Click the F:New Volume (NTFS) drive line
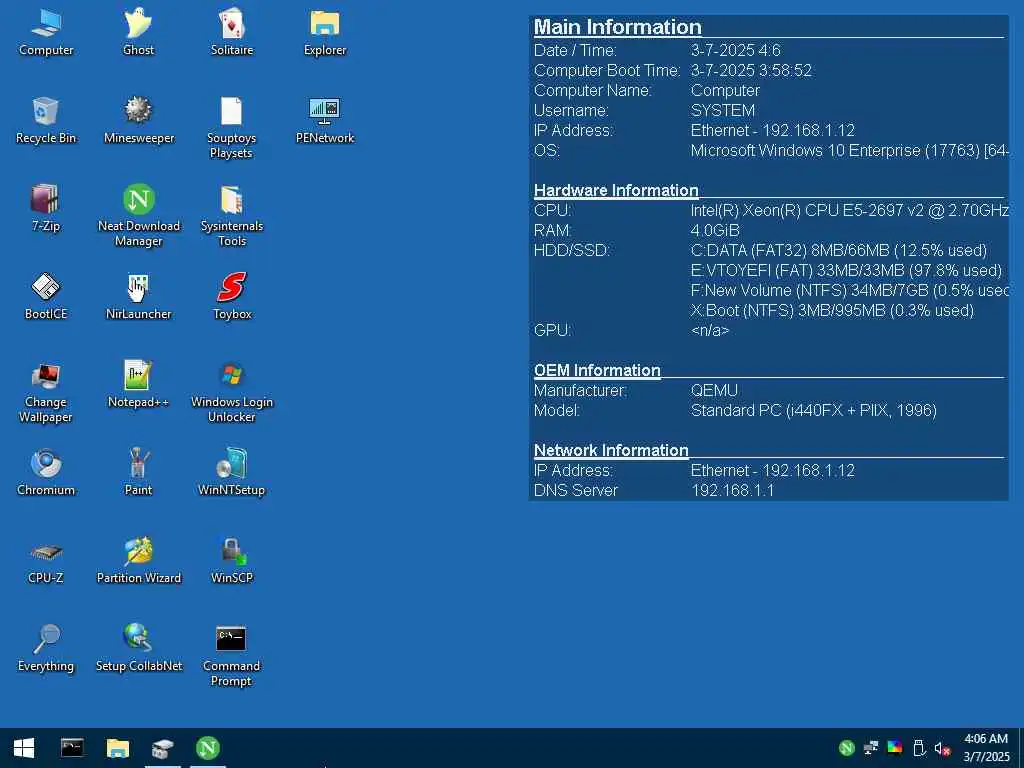 (850, 291)
